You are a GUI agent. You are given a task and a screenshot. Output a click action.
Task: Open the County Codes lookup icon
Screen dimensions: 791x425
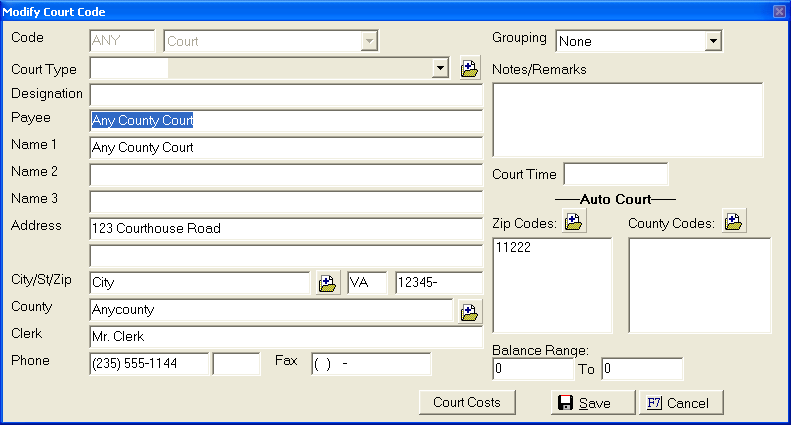coord(733,222)
